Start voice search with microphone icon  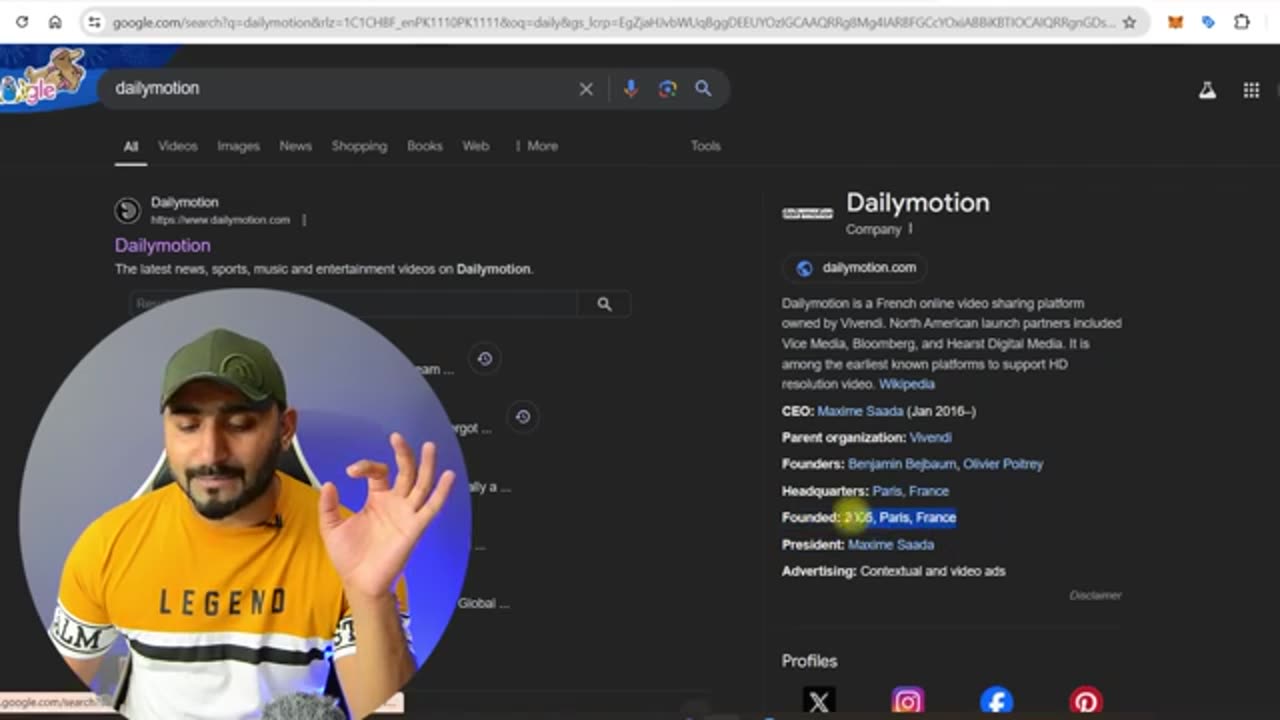click(630, 89)
